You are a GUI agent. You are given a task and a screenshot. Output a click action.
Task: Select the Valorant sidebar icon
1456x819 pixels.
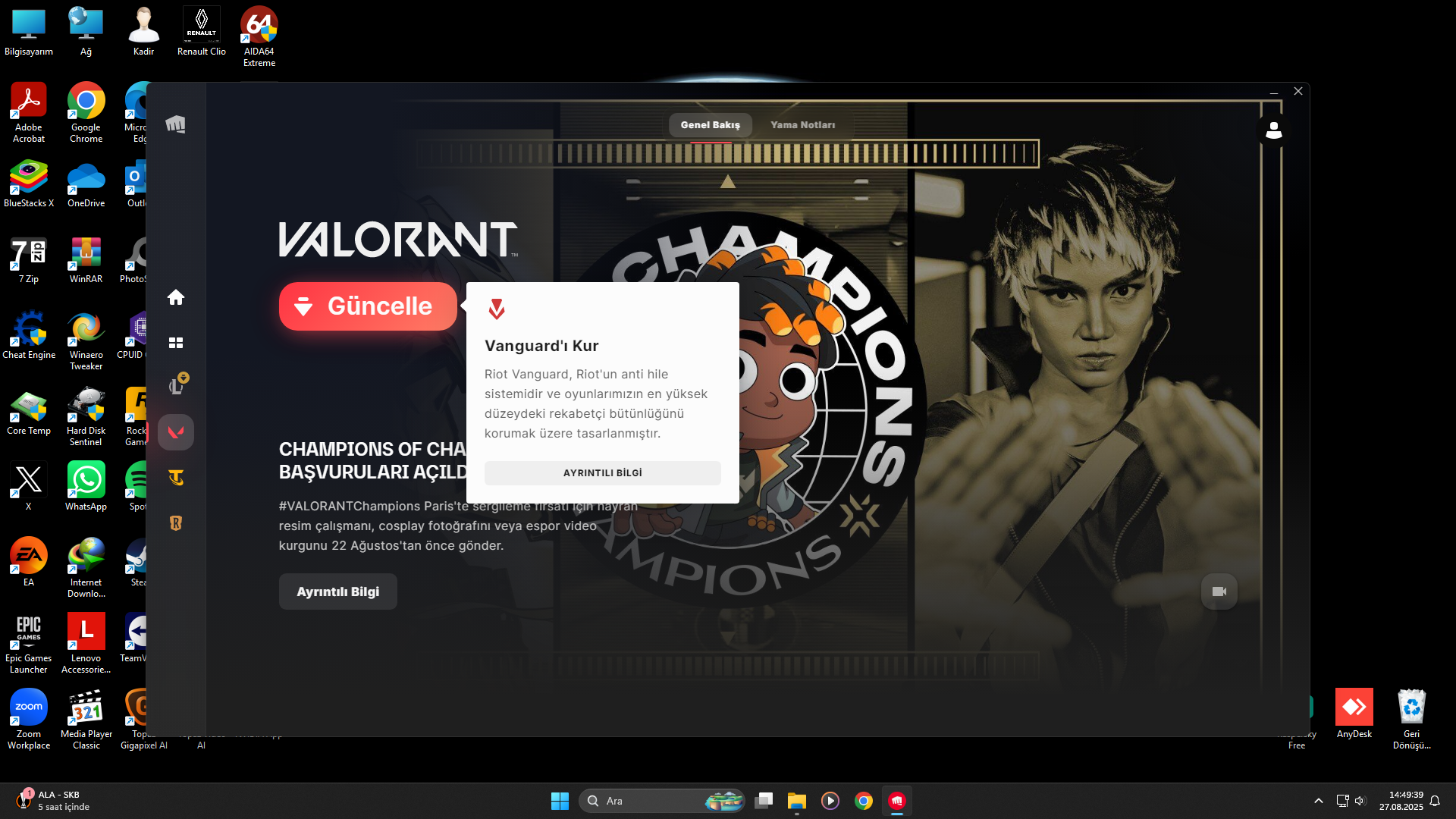click(176, 432)
